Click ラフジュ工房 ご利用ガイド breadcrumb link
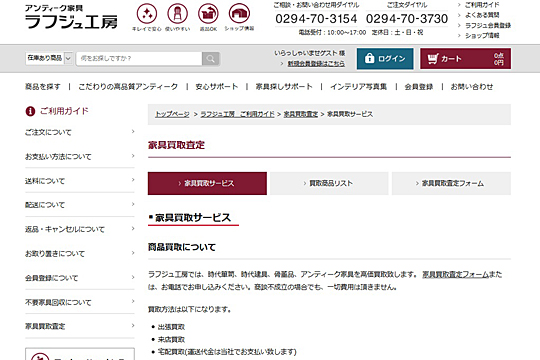 237,114
